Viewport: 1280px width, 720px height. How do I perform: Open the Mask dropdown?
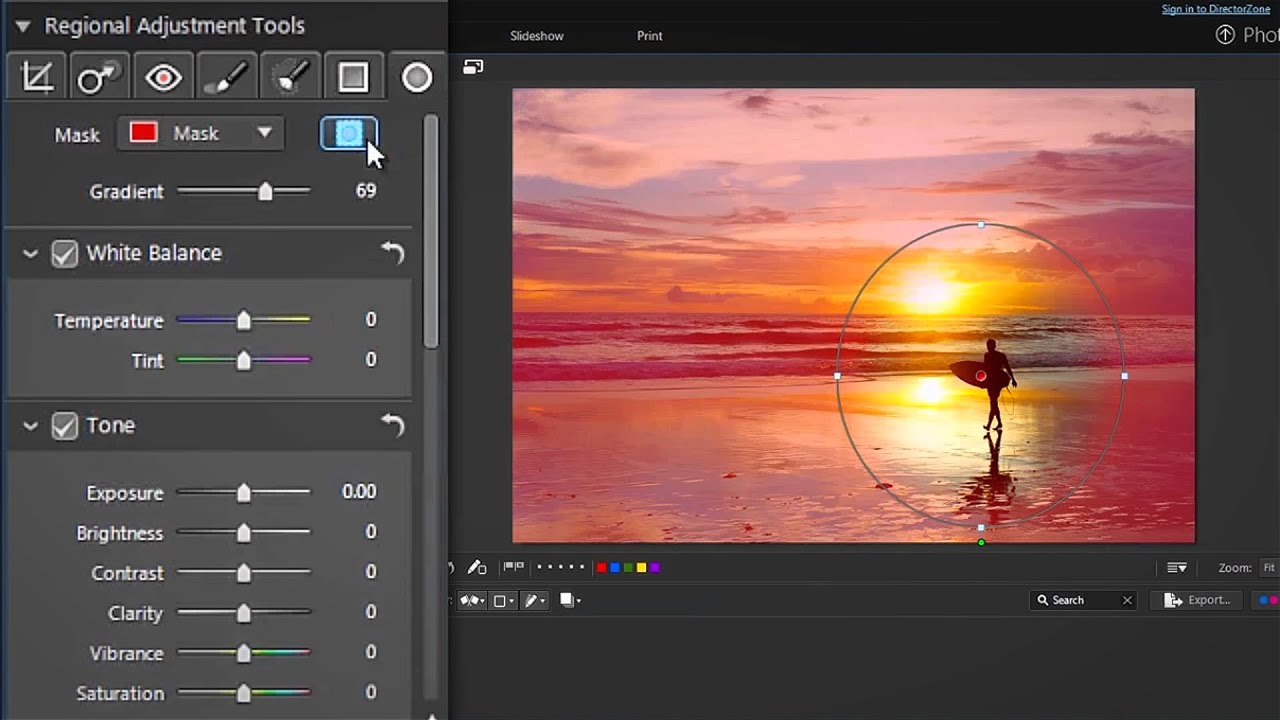(x=201, y=133)
